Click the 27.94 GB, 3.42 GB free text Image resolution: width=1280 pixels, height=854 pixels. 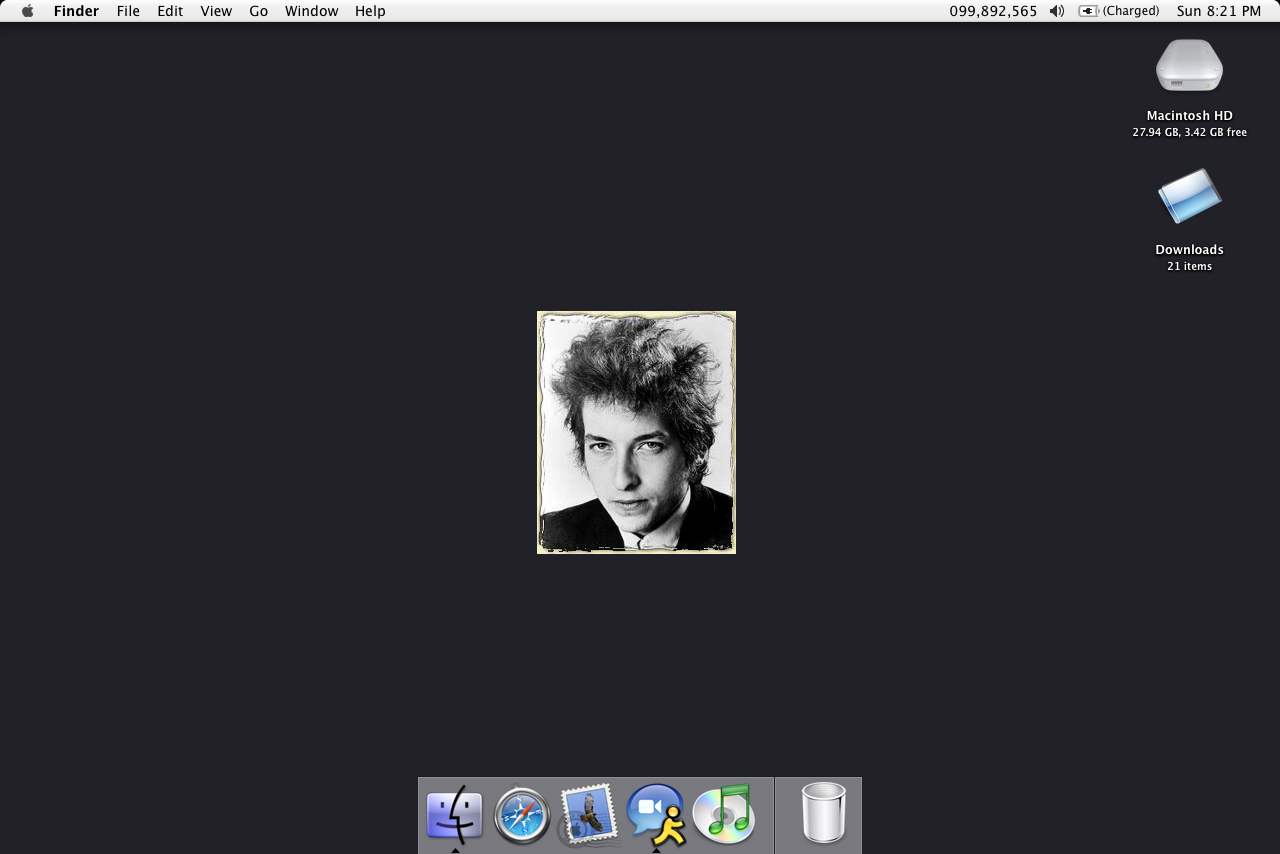click(1189, 132)
